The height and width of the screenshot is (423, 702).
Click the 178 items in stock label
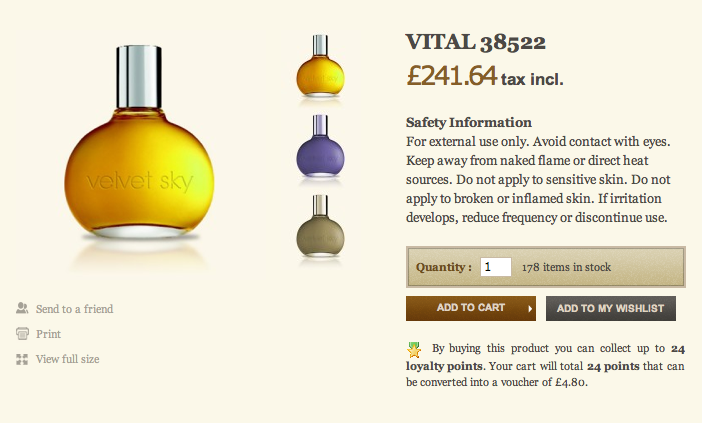566,267
